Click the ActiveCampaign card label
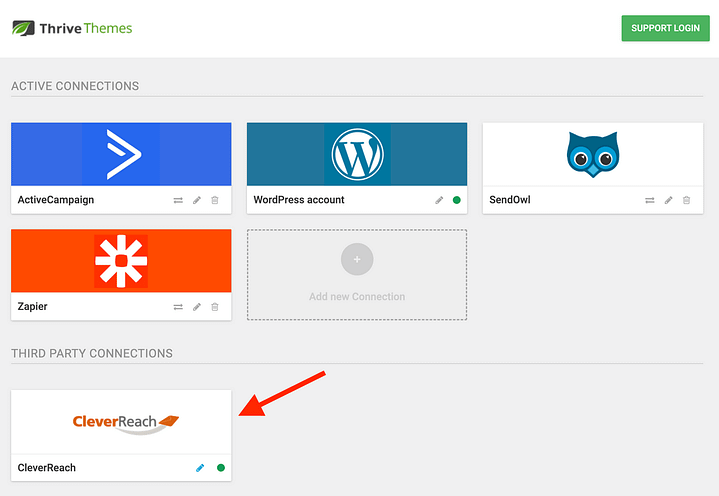This screenshot has width=719, height=496. 56,200
